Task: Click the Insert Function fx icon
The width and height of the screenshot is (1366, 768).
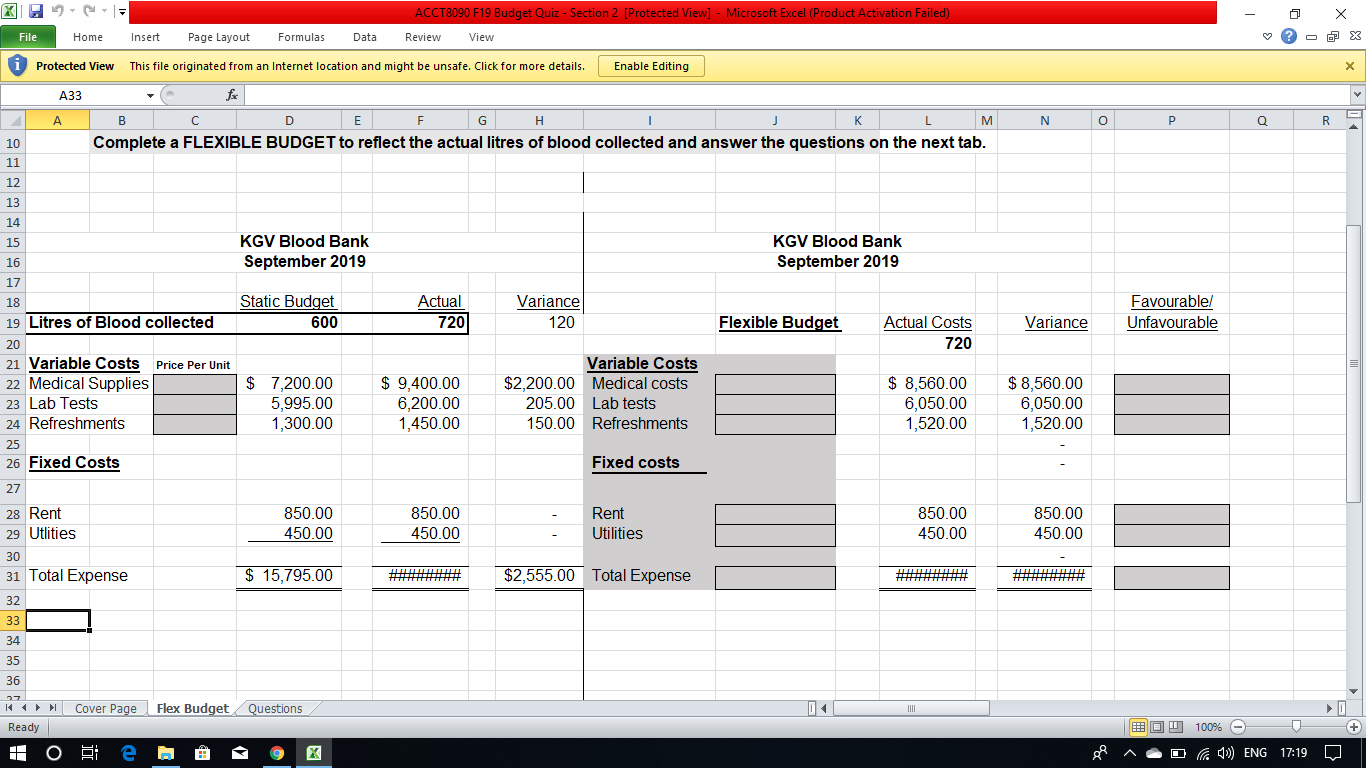Action: (x=232, y=95)
